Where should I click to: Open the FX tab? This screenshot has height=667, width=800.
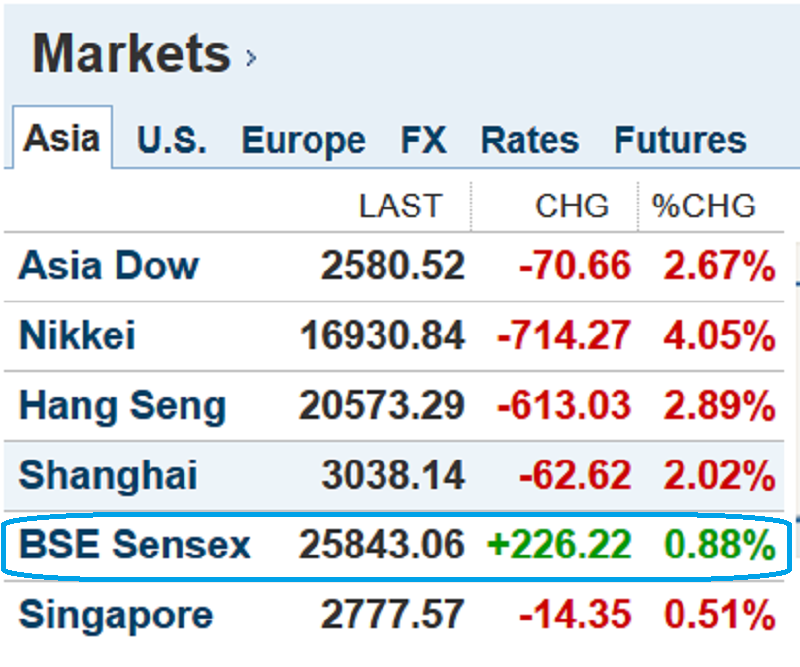coord(423,140)
